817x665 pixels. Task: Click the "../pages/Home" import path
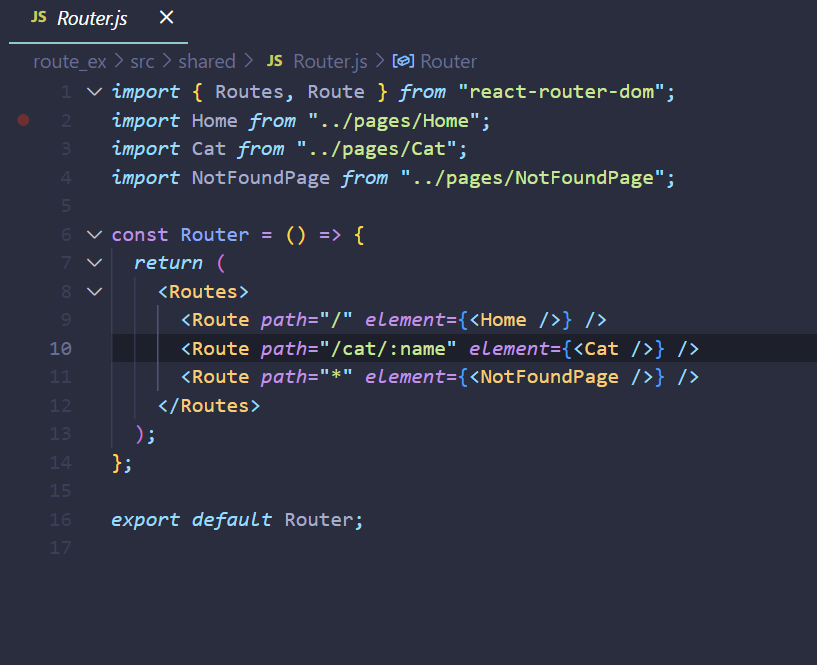tap(393, 121)
